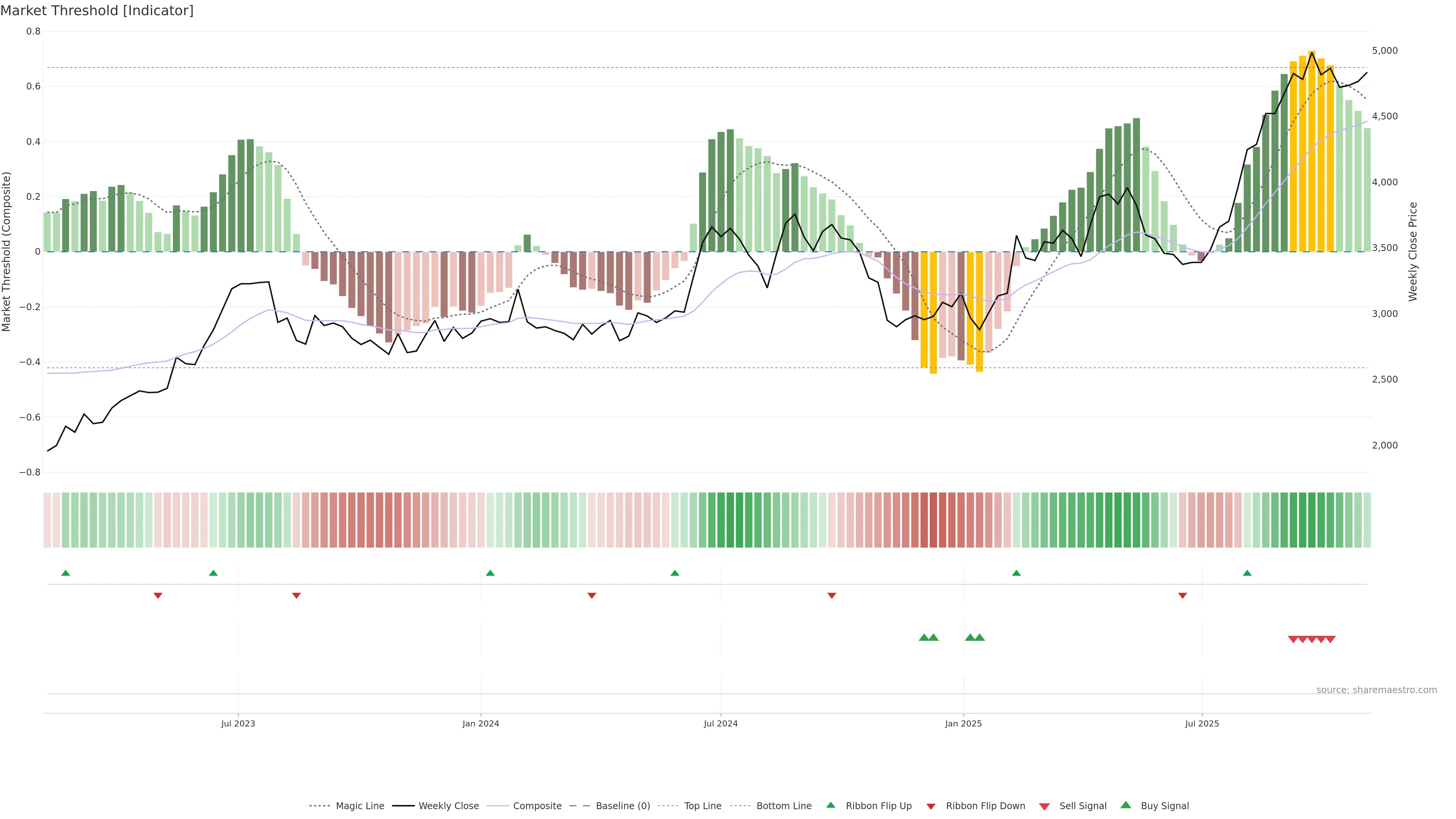This screenshot has height=819, width=1456.
Task: Click the Market Threshold [Indicator] title
Action: 97,11
